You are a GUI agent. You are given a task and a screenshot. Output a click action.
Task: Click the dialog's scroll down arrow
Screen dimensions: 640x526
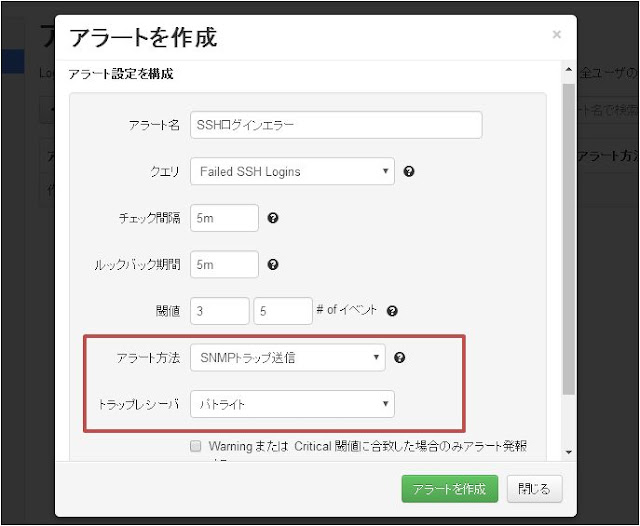point(569,452)
